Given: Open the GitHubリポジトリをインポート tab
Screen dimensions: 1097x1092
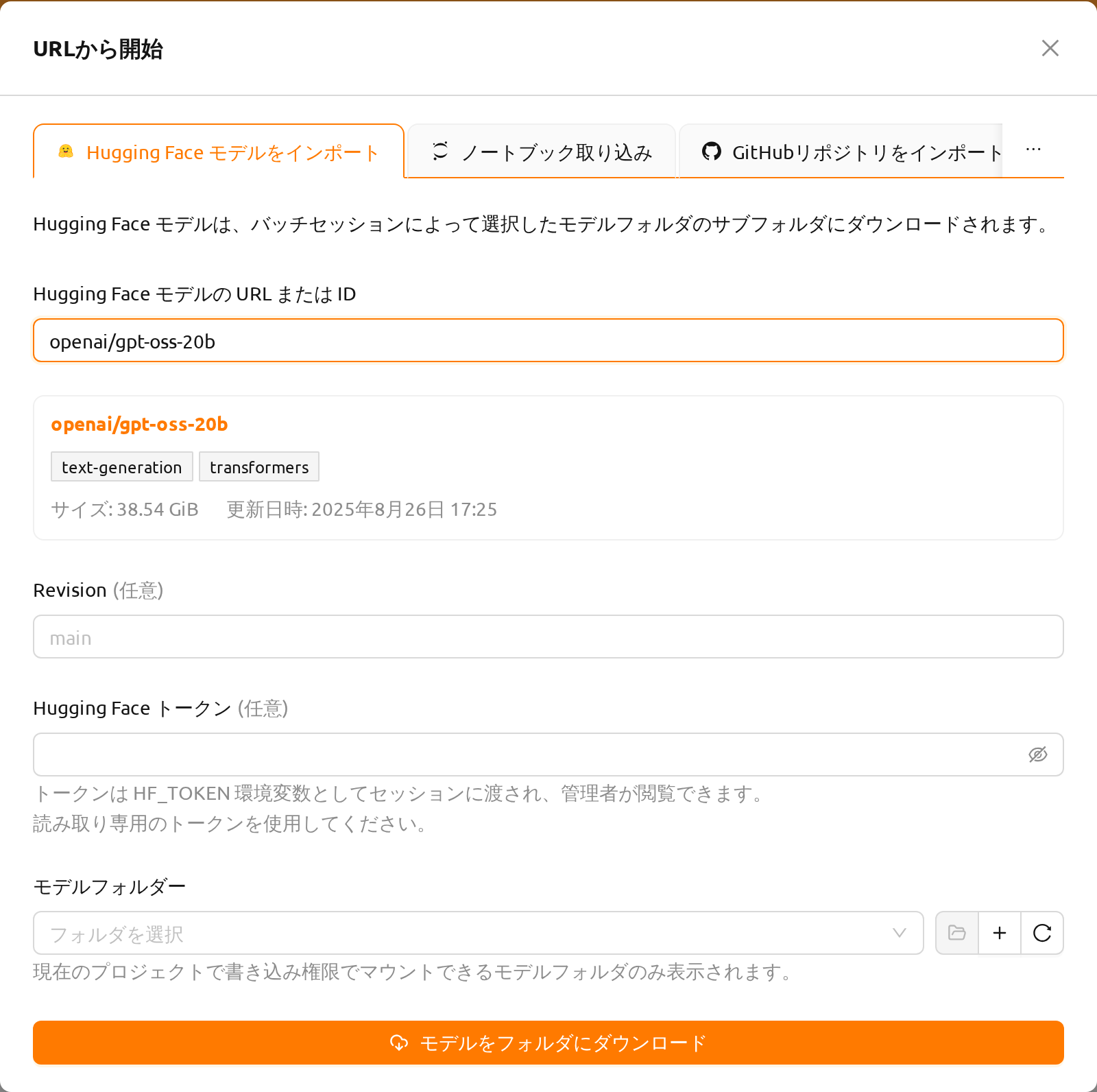Looking at the screenshot, I should 841,152.
